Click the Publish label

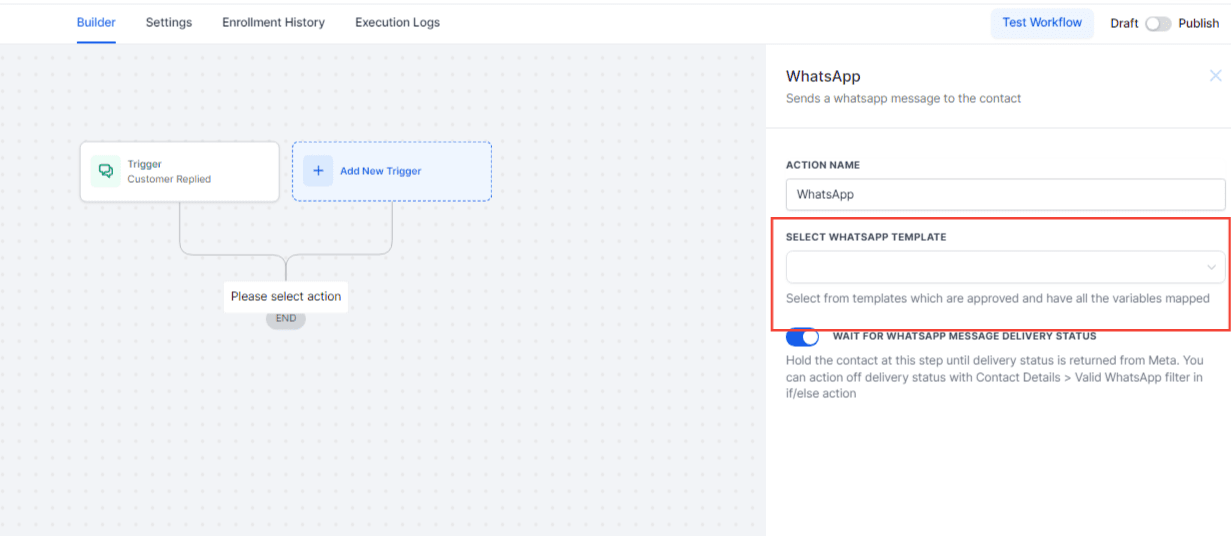click(x=1198, y=24)
